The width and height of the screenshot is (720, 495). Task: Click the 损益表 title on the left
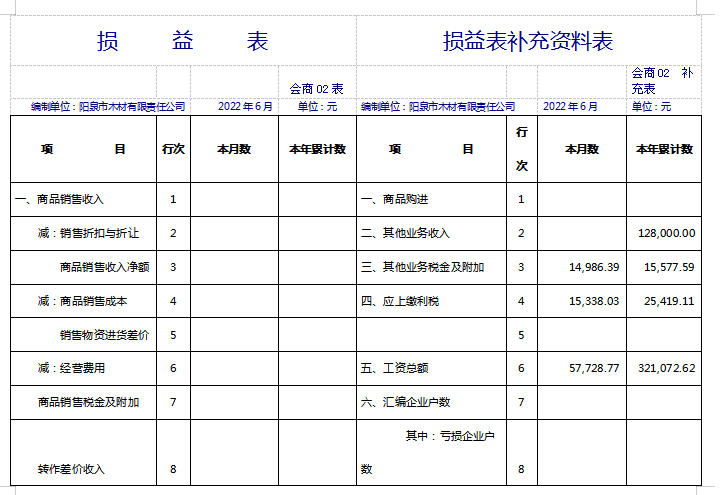[x=183, y=41]
